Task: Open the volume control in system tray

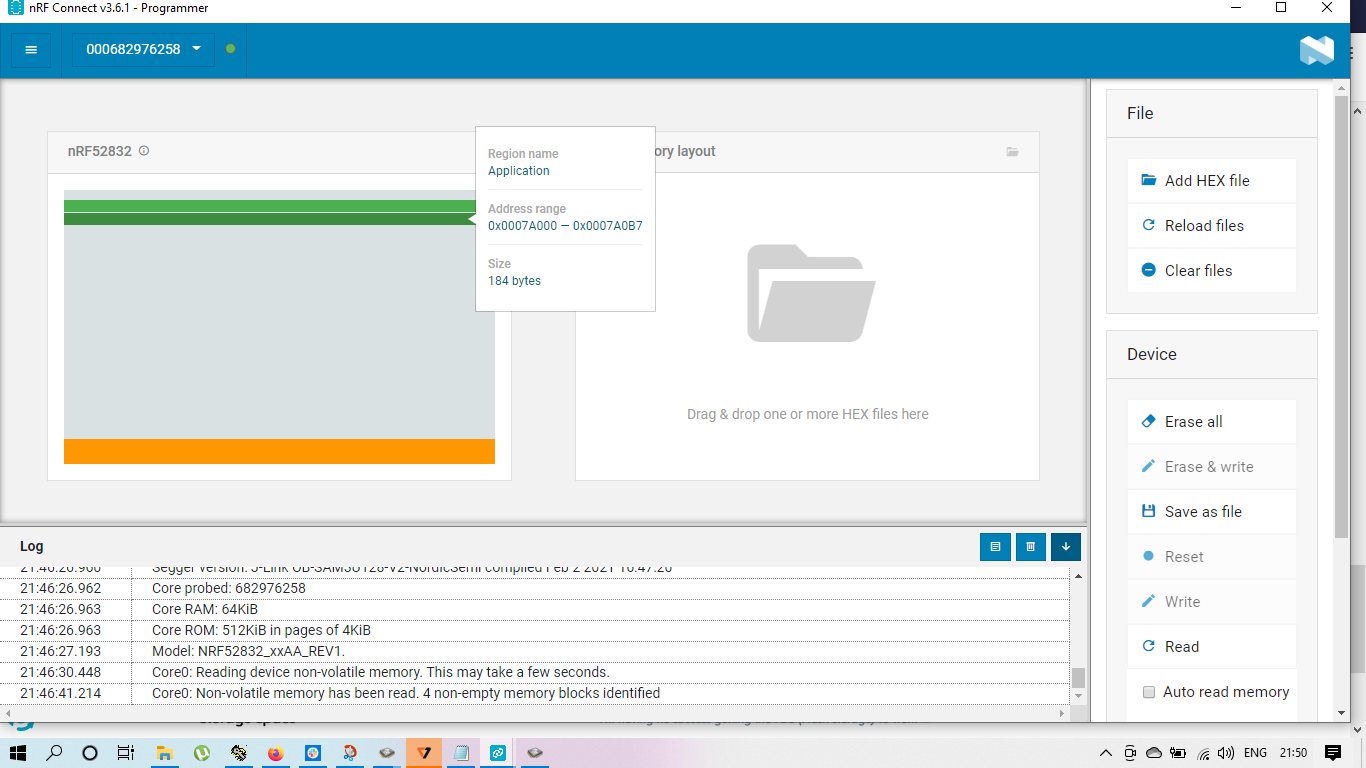Action: (x=1227, y=753)
